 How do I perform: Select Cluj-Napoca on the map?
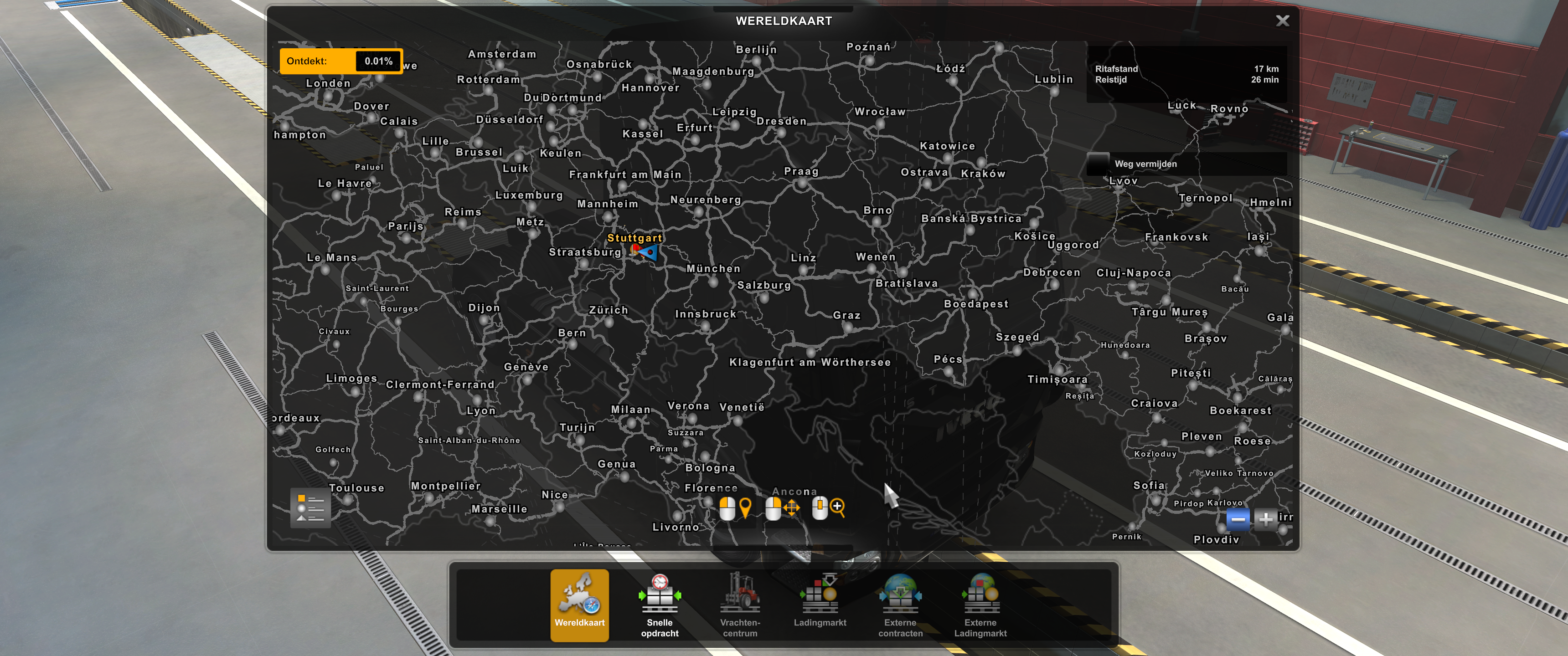[x=1134, y=272]
